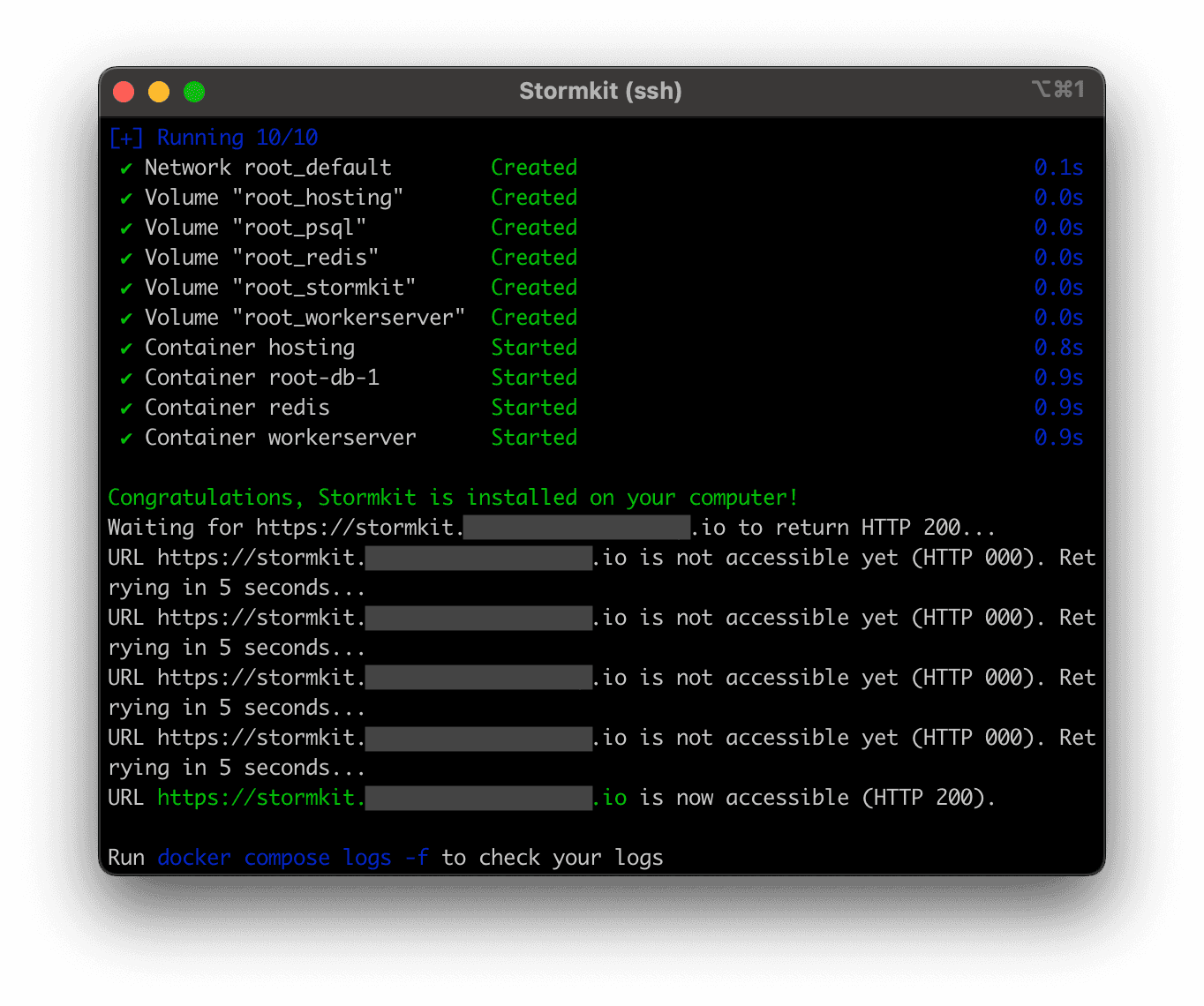Click the 0.1s duration value
This screenshot has height=1006, width=1204.
click(x=1058, y=168)
